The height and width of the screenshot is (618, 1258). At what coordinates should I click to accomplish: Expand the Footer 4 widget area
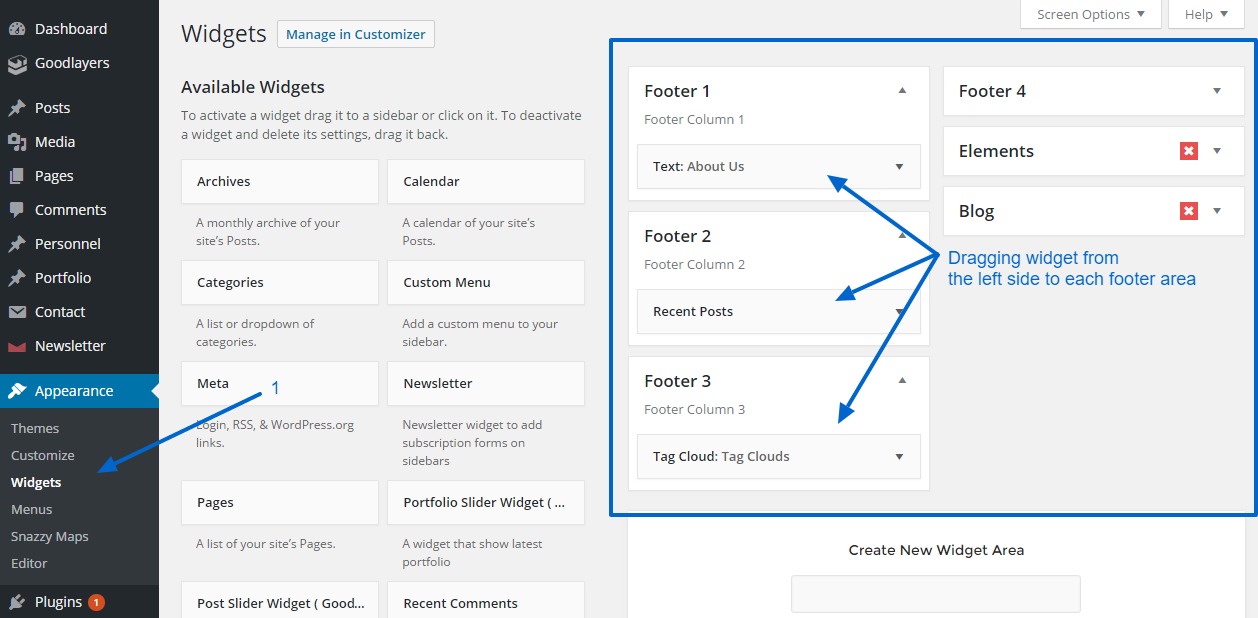(1217, 91)
